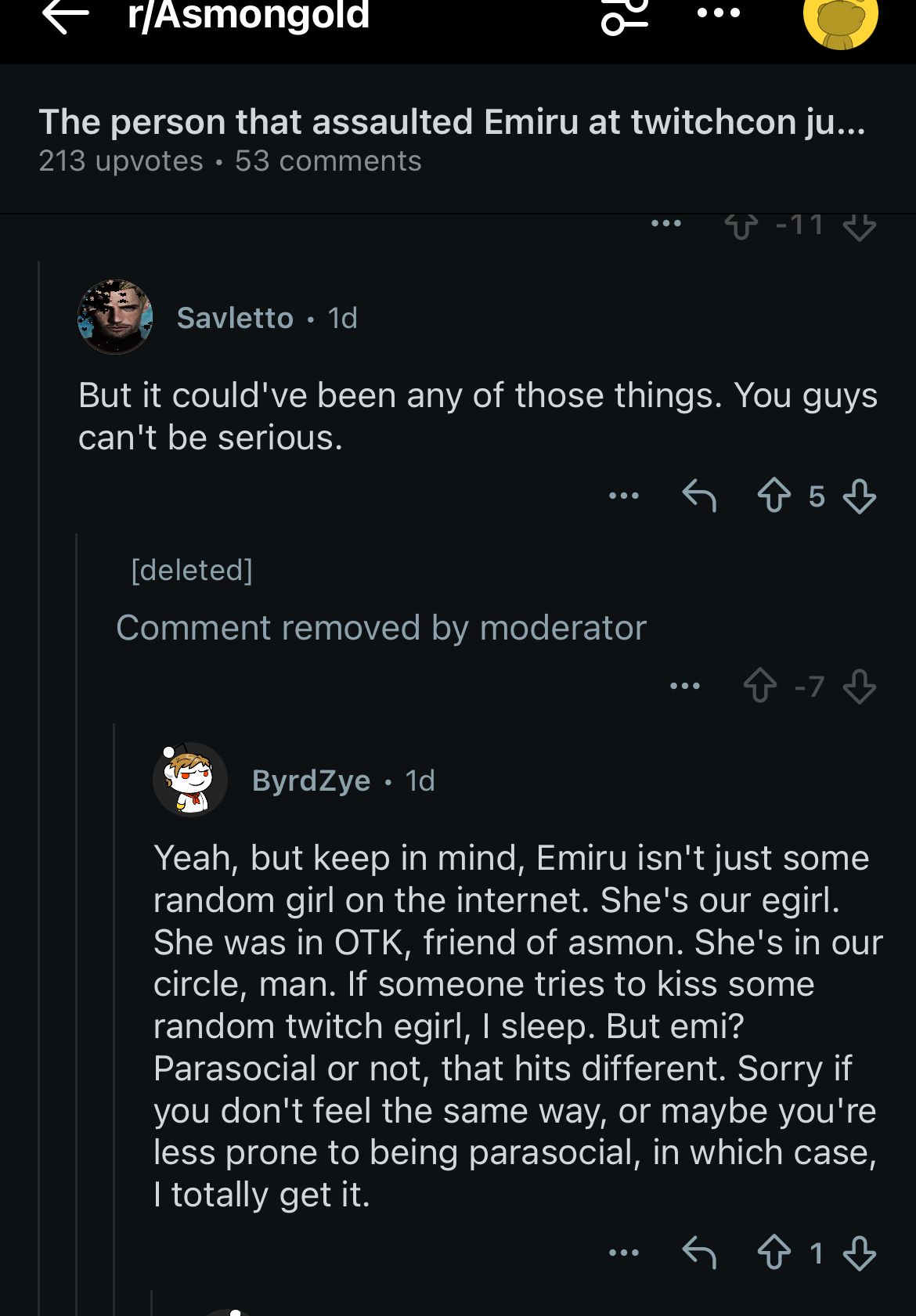The height and width of the screenshot is (1316, 916).
Task: Upvote ByrdZye's comment
Action: [774, 1253]
